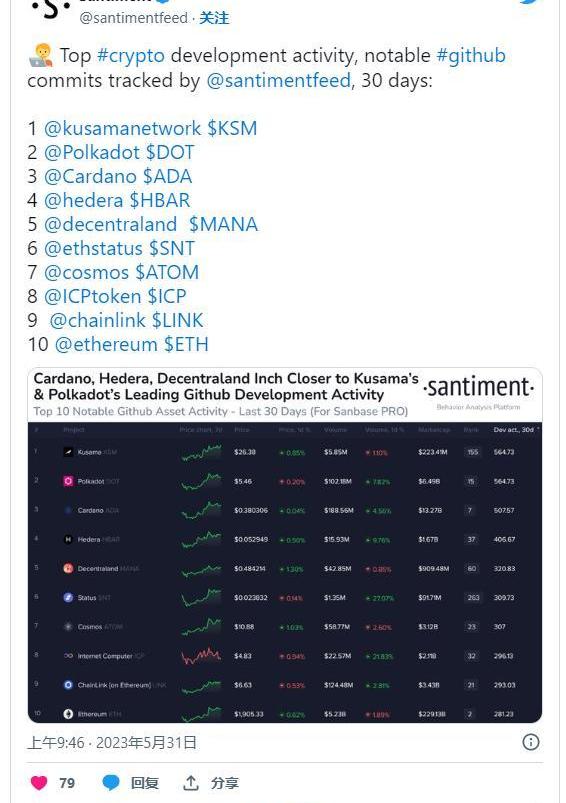Image resolution: width=566 pixels, height=803 pixels.
Task: Click the tweet timestamp 2023年5月31日
Action: point(146,743)
